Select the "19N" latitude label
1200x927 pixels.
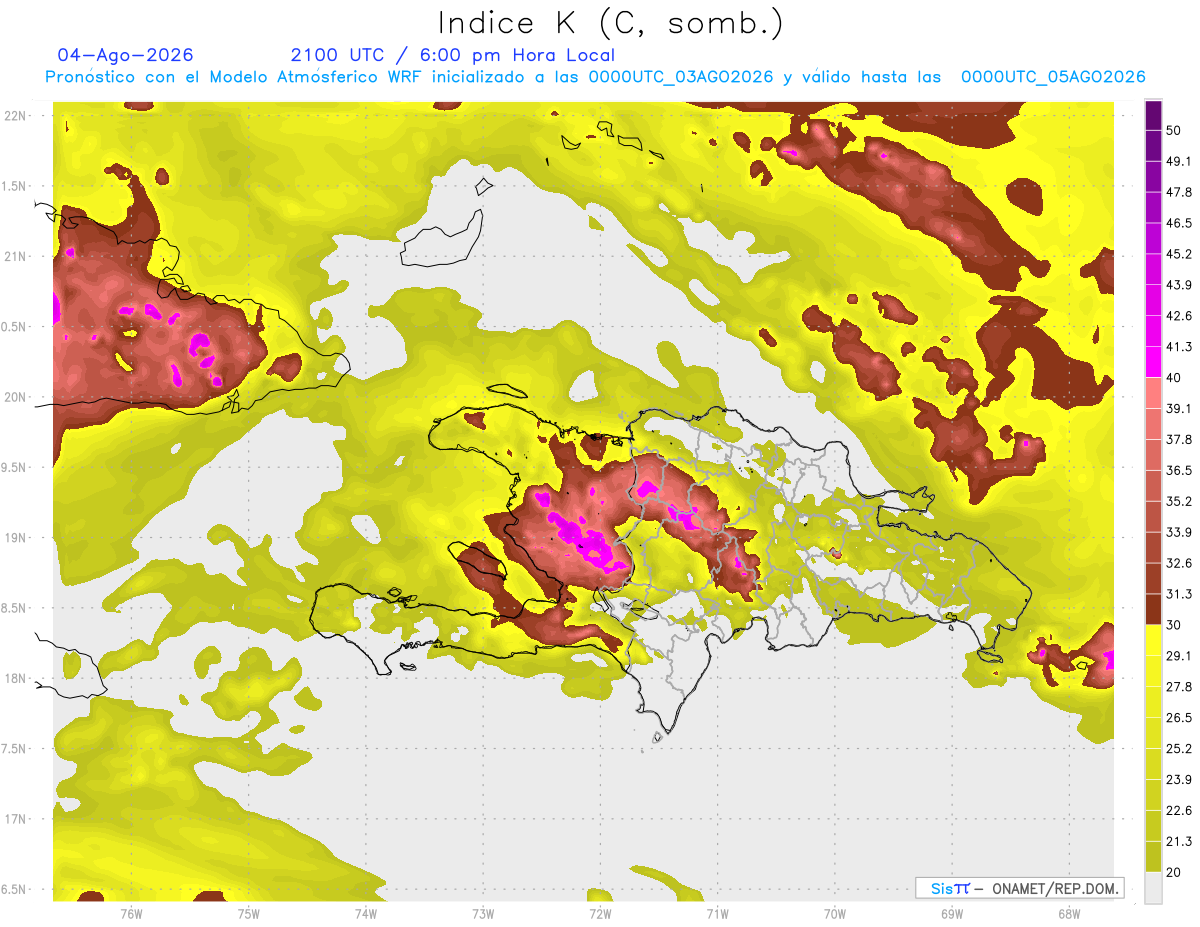tap(15, 538)
